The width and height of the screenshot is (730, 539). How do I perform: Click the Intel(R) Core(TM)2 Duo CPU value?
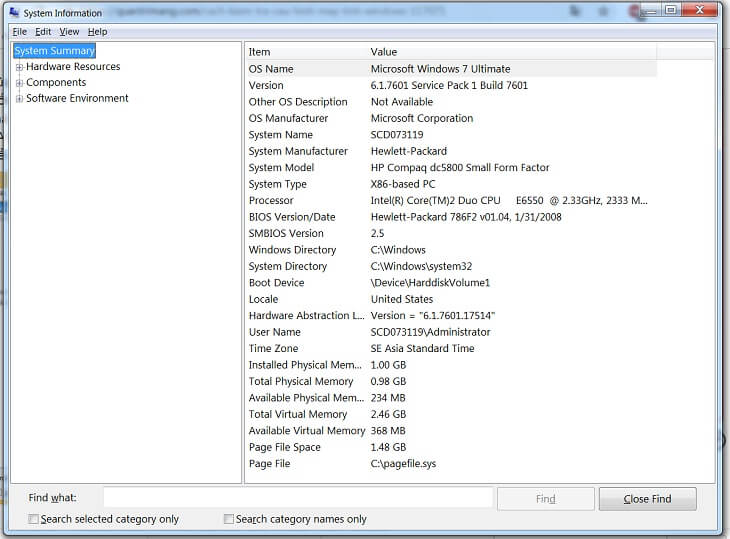pyautogui.click(x=509, y=200)
